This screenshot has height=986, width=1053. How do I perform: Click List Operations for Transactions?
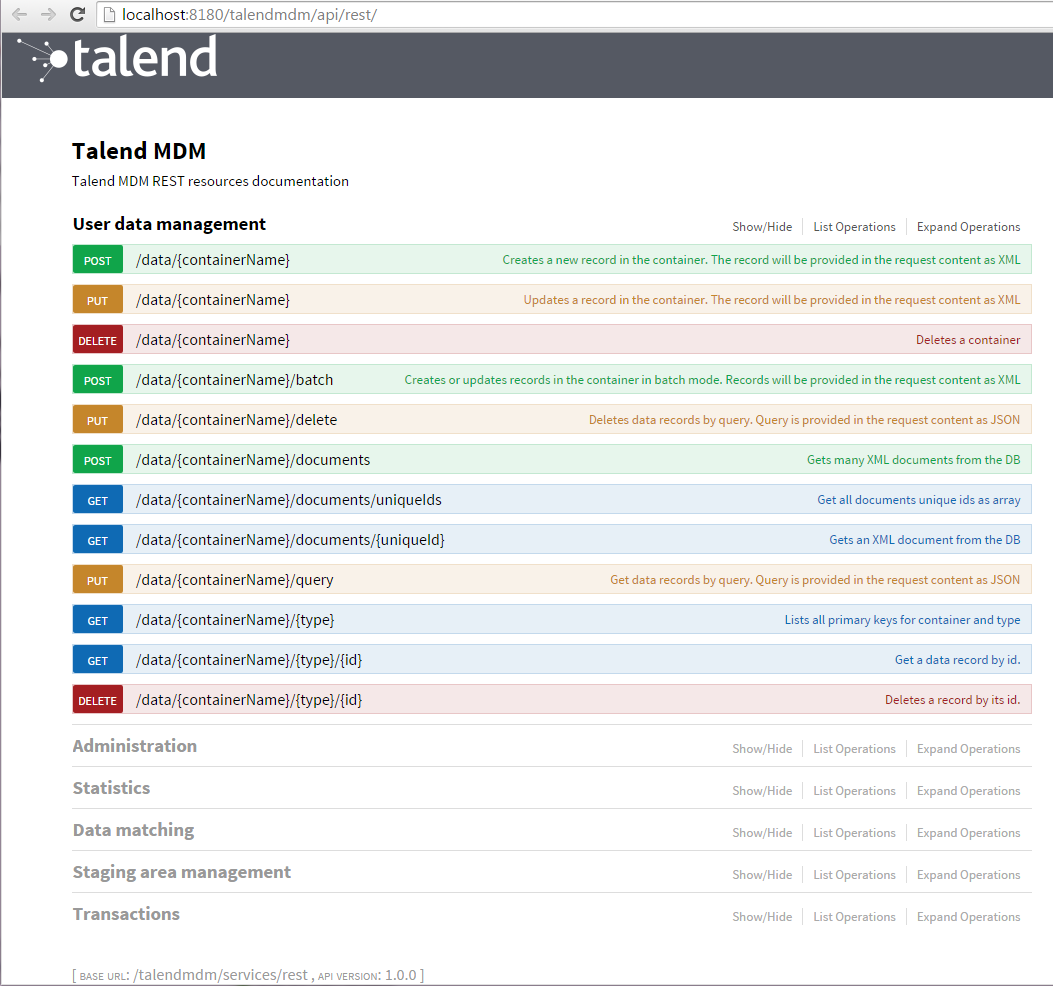coord(854,917)
